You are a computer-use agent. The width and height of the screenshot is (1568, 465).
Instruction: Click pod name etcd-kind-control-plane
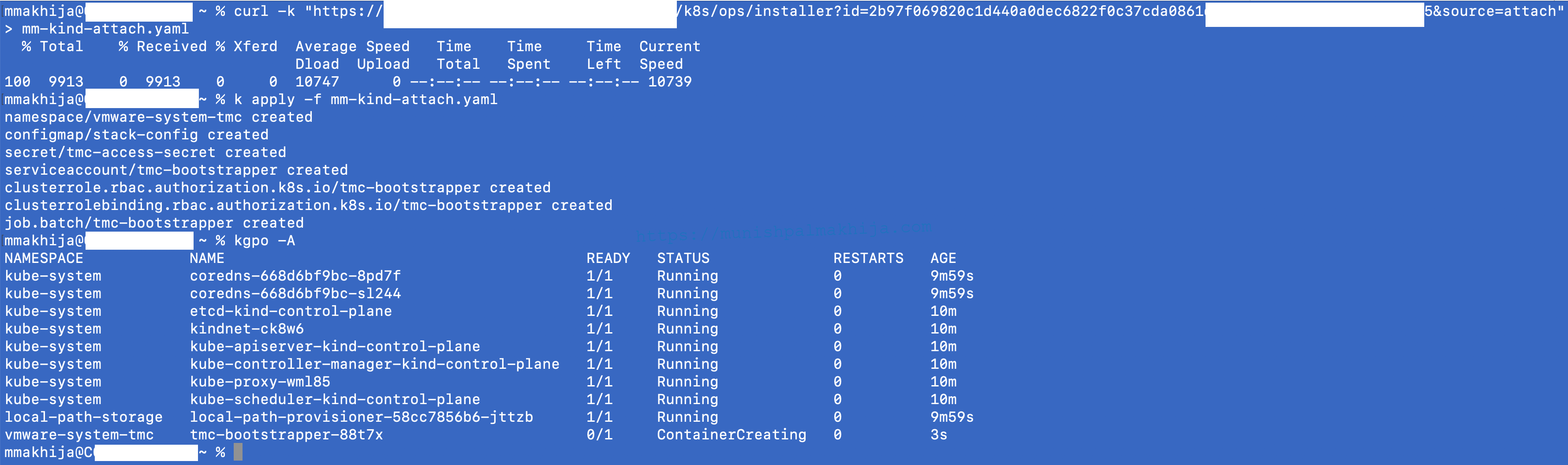click(291, 311)
